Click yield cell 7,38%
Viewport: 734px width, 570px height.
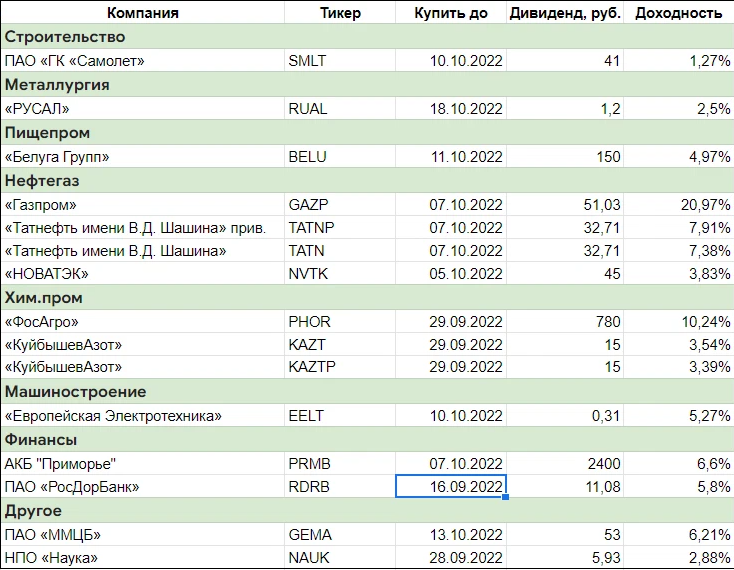[678, 250]
